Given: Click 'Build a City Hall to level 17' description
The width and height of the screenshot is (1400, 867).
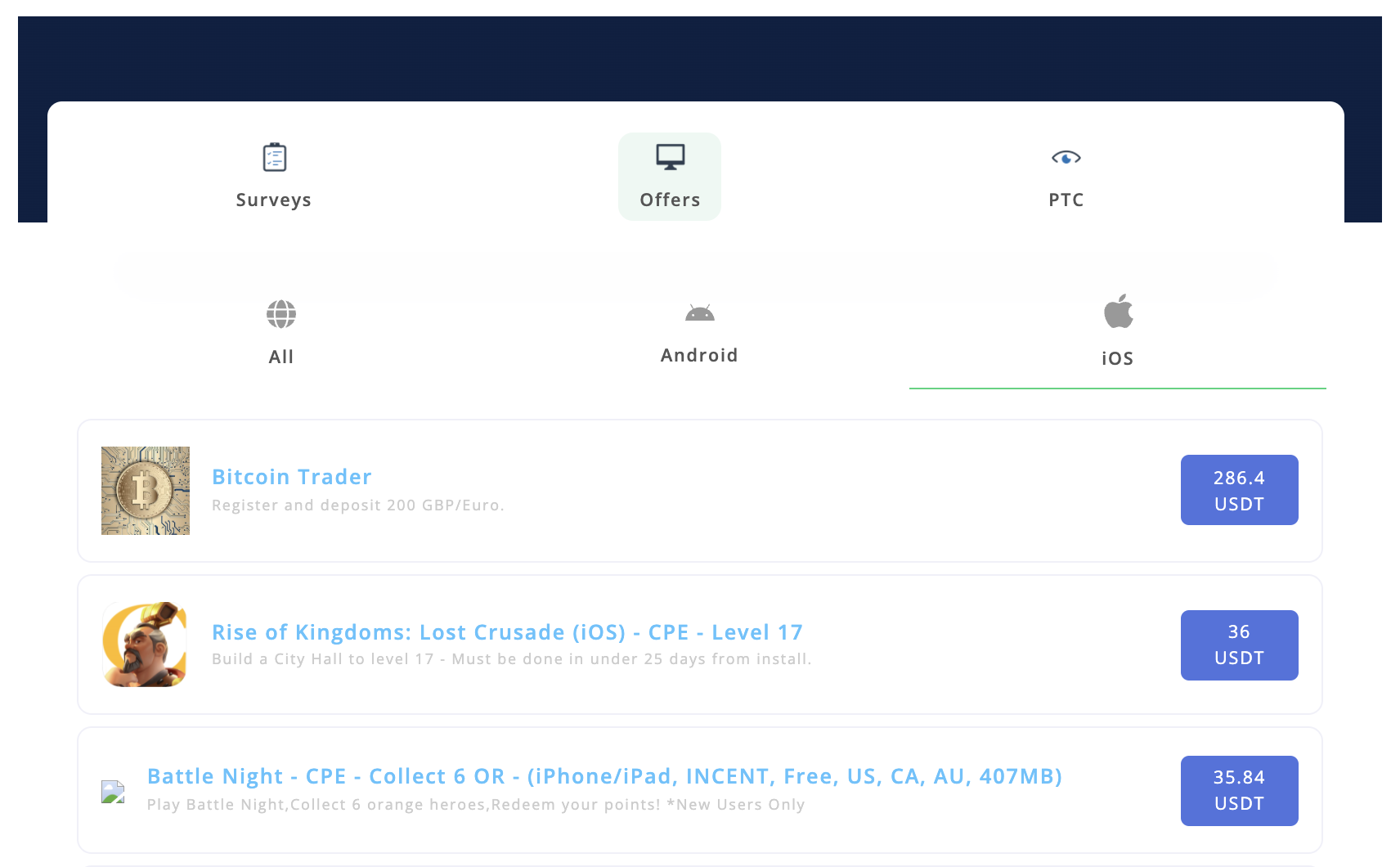Looking at the screenshot, I should point(511,659).
